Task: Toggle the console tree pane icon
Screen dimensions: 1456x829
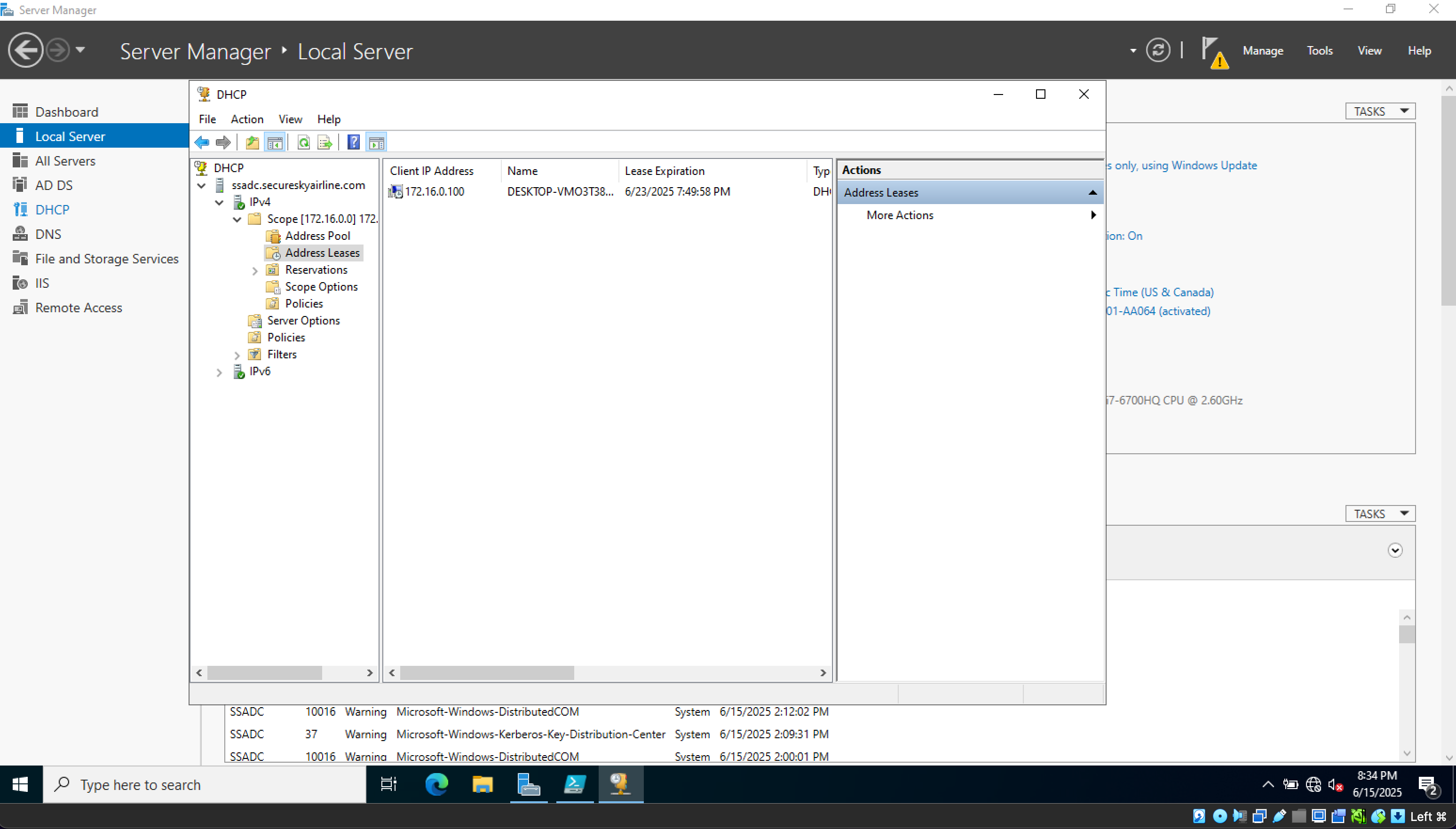Action: coord(275,142)
